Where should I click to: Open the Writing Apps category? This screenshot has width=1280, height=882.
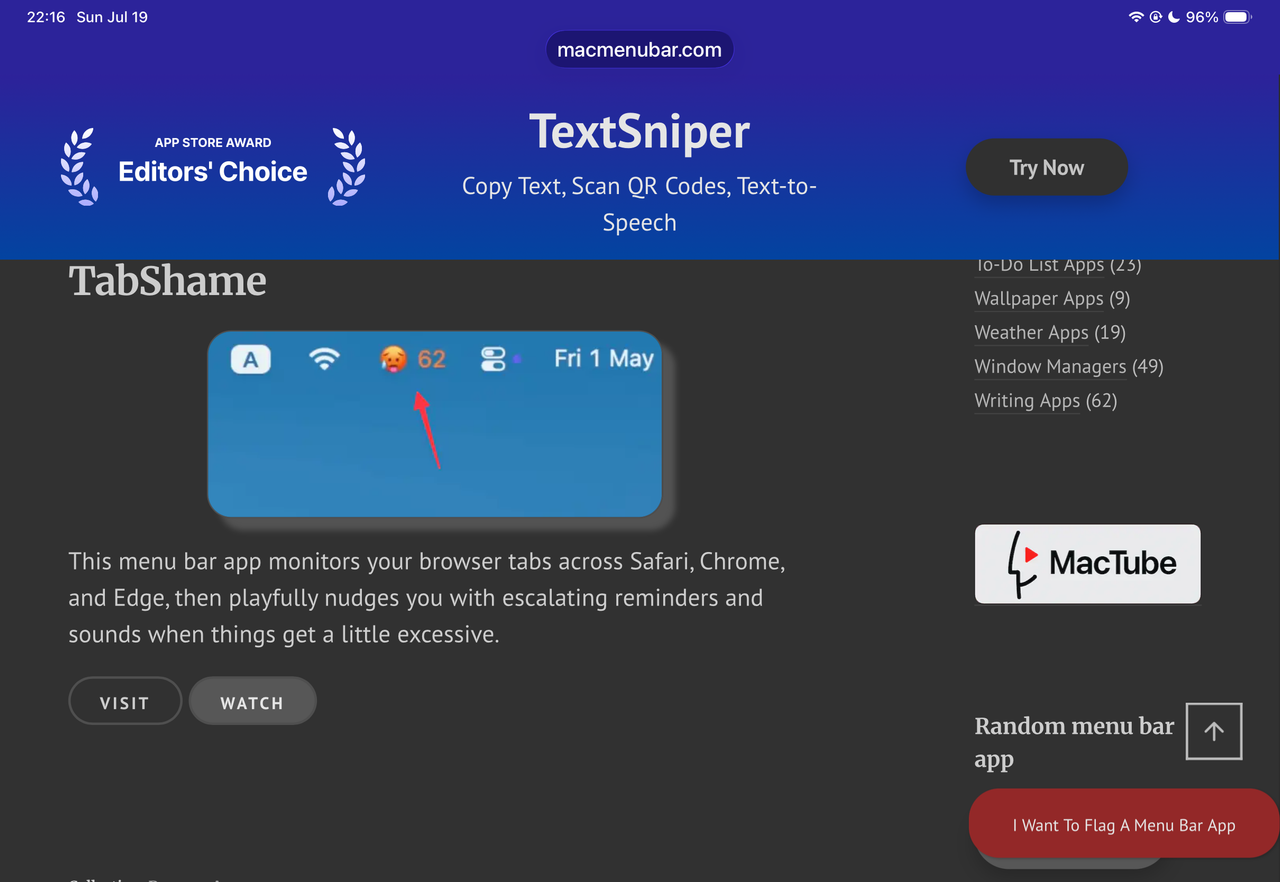[1027, 400]
